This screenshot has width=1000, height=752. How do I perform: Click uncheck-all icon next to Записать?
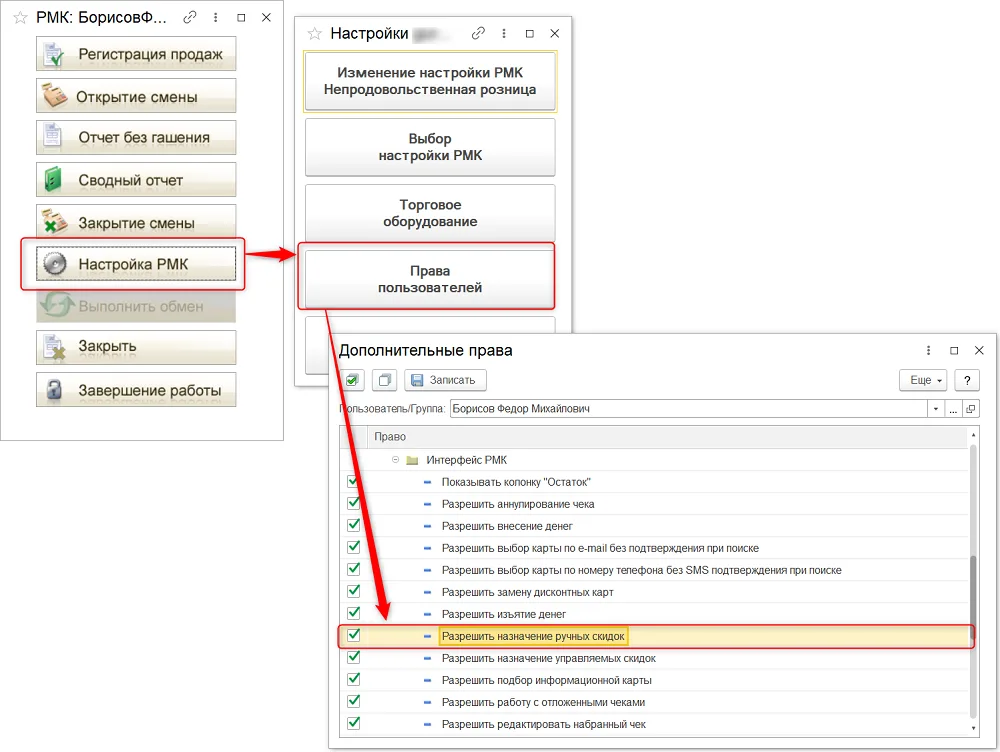385,380
